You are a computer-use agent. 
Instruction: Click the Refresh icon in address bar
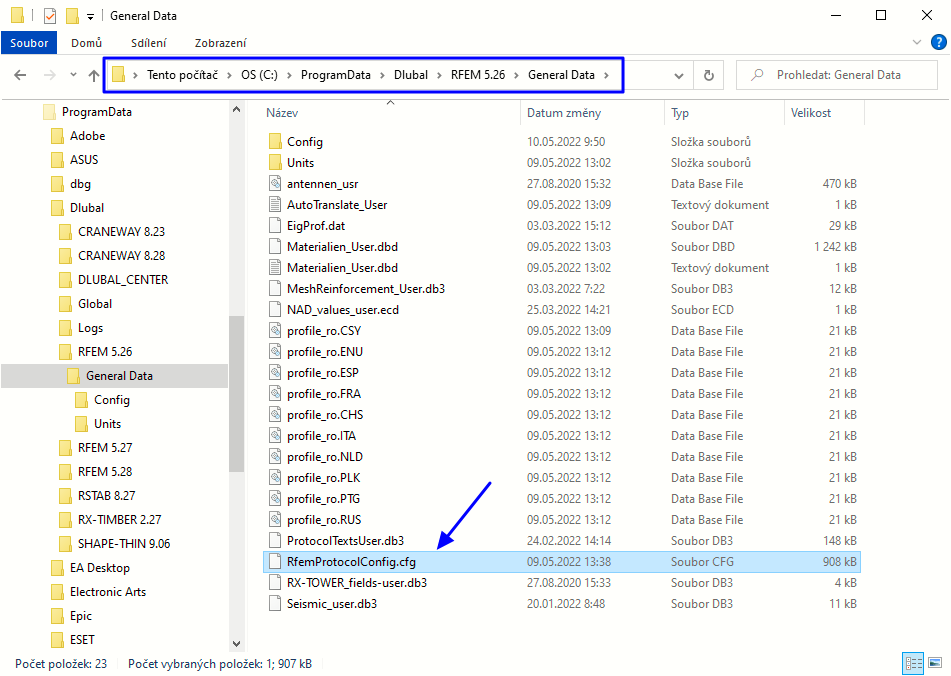click(x=709, y=74)
